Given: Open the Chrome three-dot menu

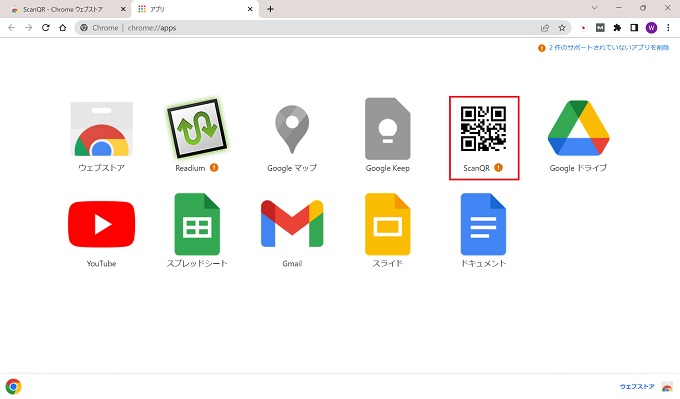Looking at the screenshot, I should [x=668, y=28].
